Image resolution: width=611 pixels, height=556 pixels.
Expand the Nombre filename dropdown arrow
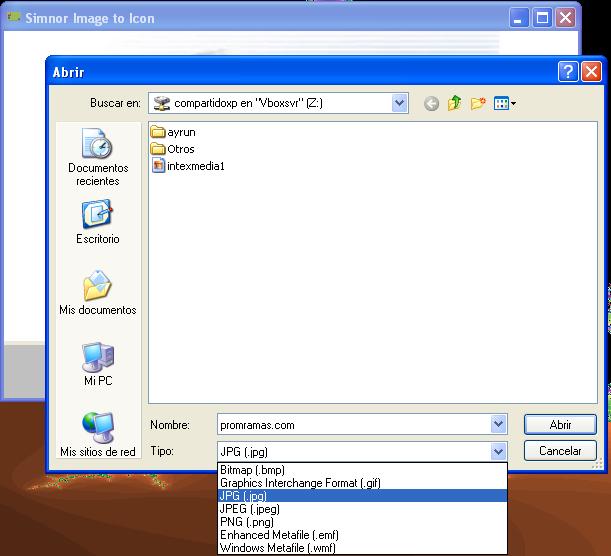(x=498, y=424)
